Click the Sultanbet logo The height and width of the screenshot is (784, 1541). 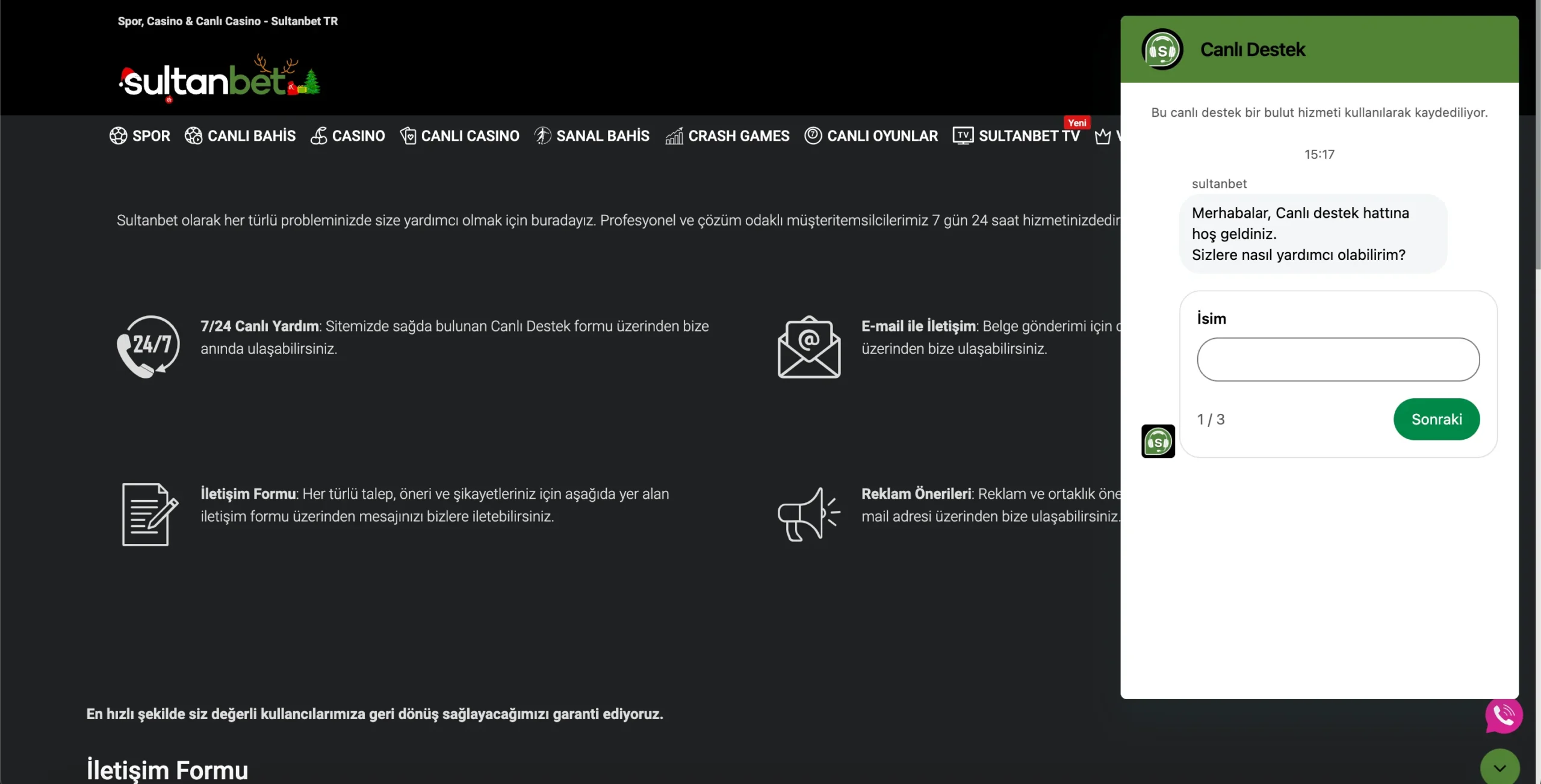[220, 78]
